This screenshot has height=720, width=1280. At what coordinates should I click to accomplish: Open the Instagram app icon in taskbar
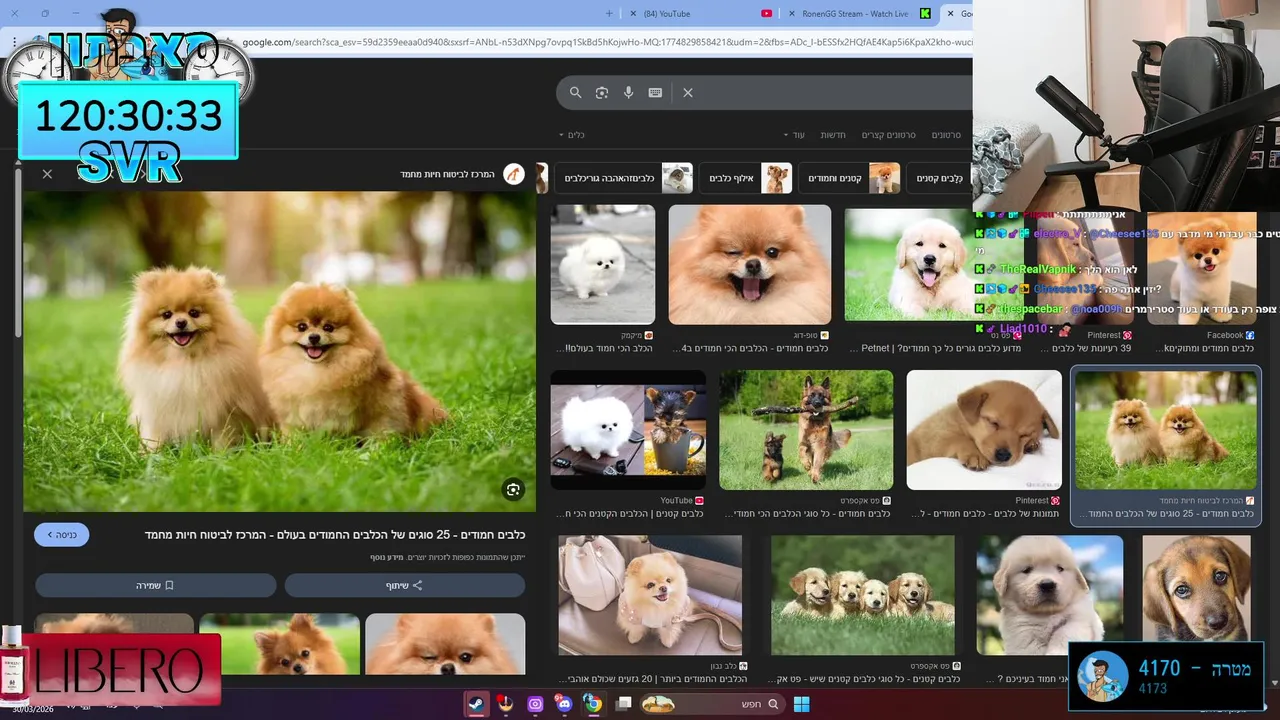coord(535,704)
